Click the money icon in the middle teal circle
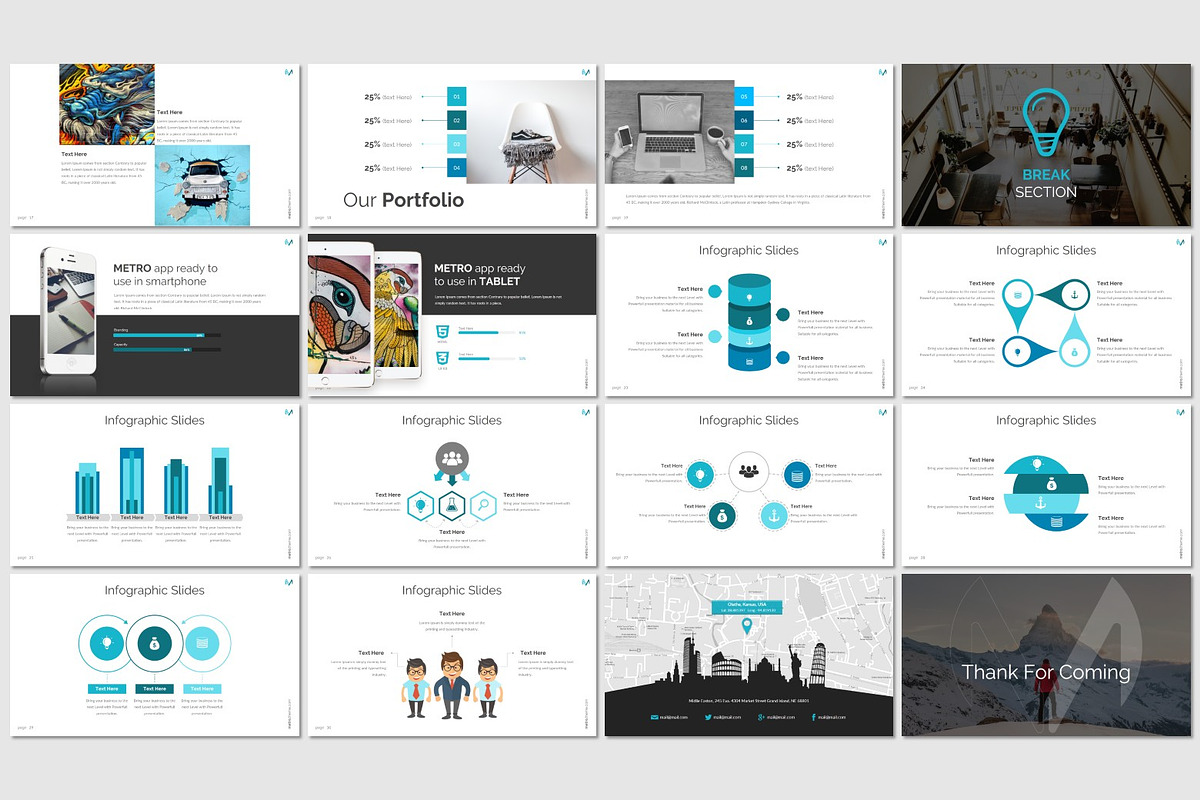This screenshot has height=800, width=1200. [154, 644]
